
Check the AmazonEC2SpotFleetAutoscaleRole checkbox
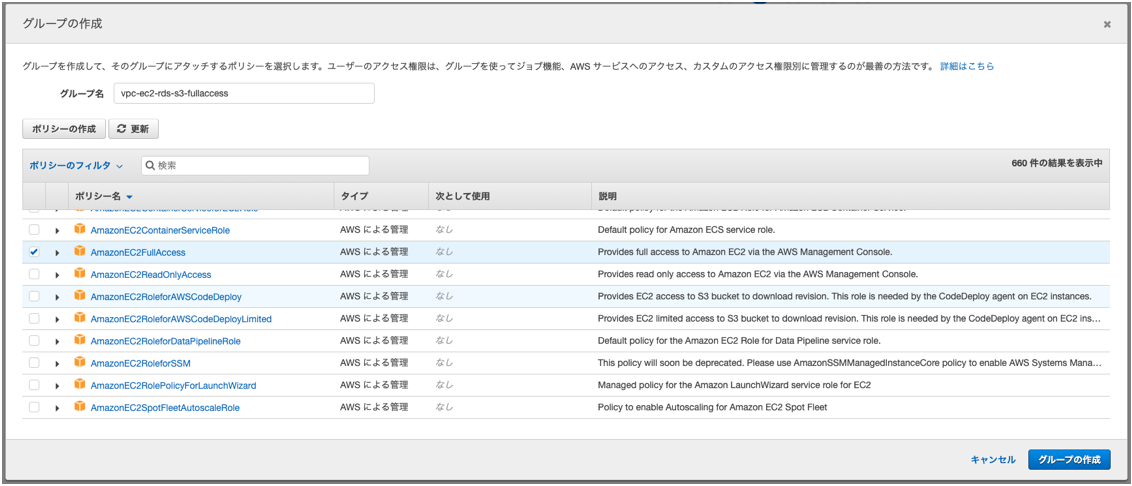[34, 407]
